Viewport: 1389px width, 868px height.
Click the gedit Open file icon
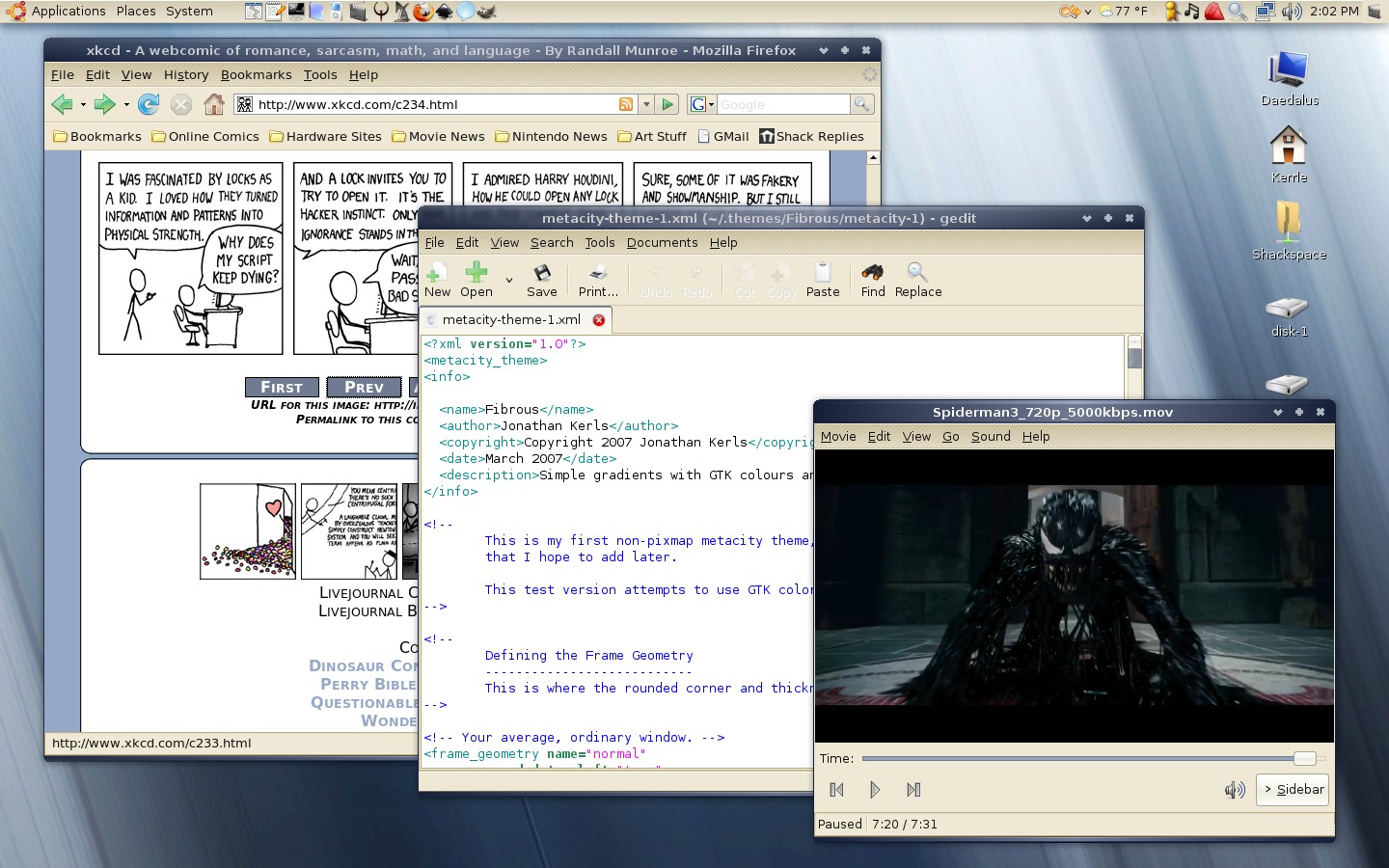tap(477, 279)
